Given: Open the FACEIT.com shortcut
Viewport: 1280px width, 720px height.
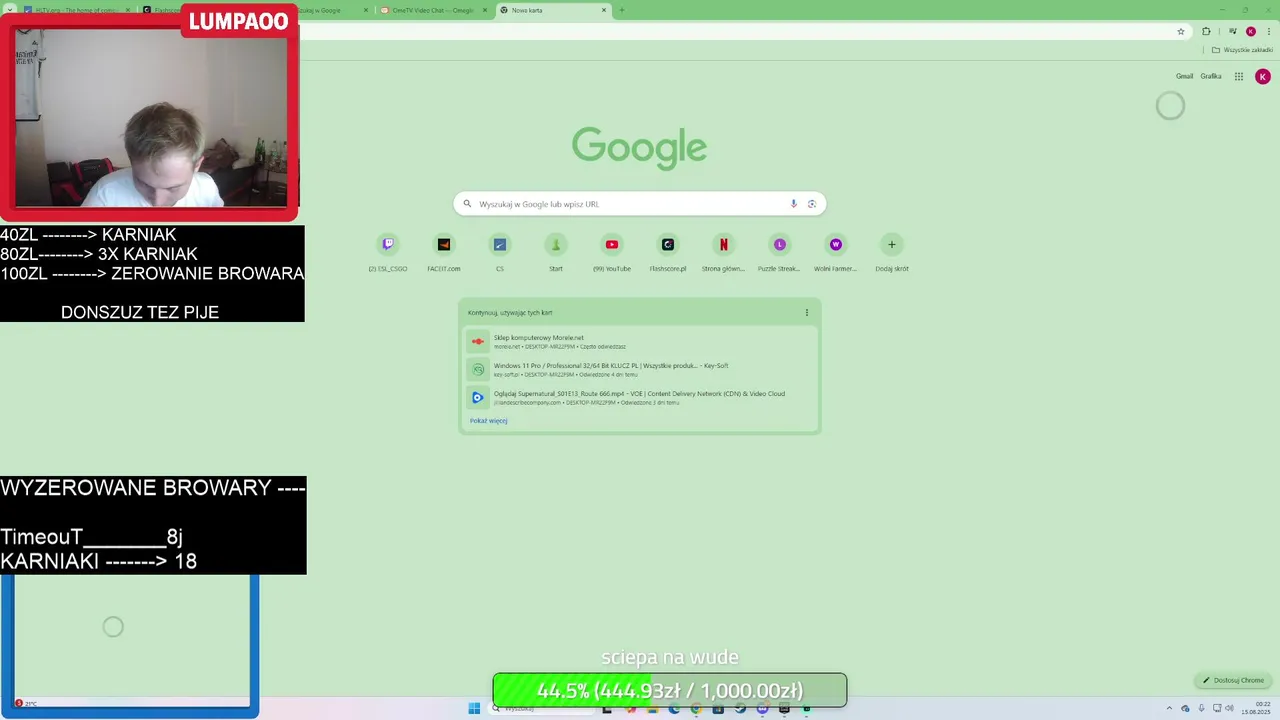Looking at the screenshot, I should (444, 252).
